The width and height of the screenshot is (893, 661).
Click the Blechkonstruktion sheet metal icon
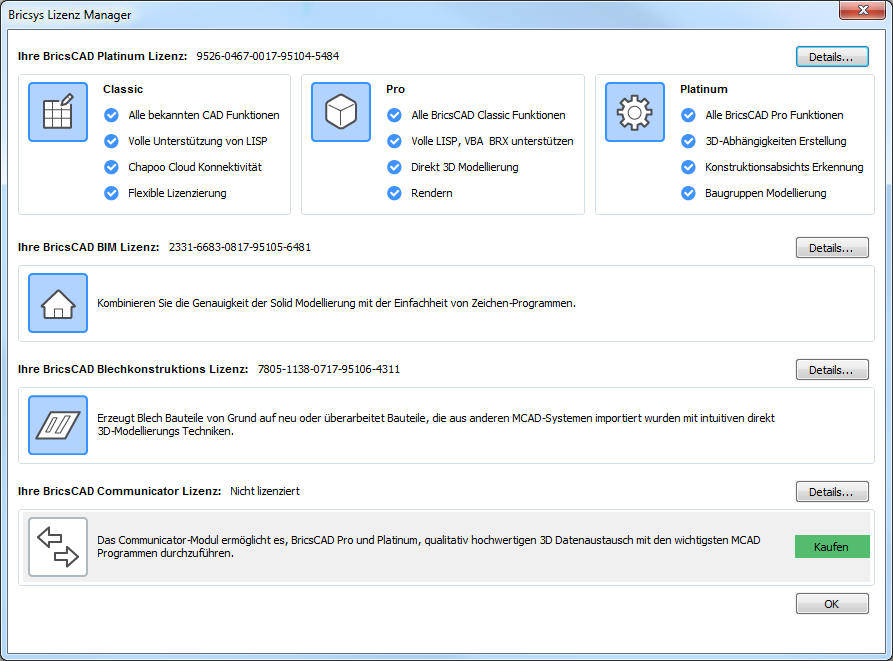[58, 425]
